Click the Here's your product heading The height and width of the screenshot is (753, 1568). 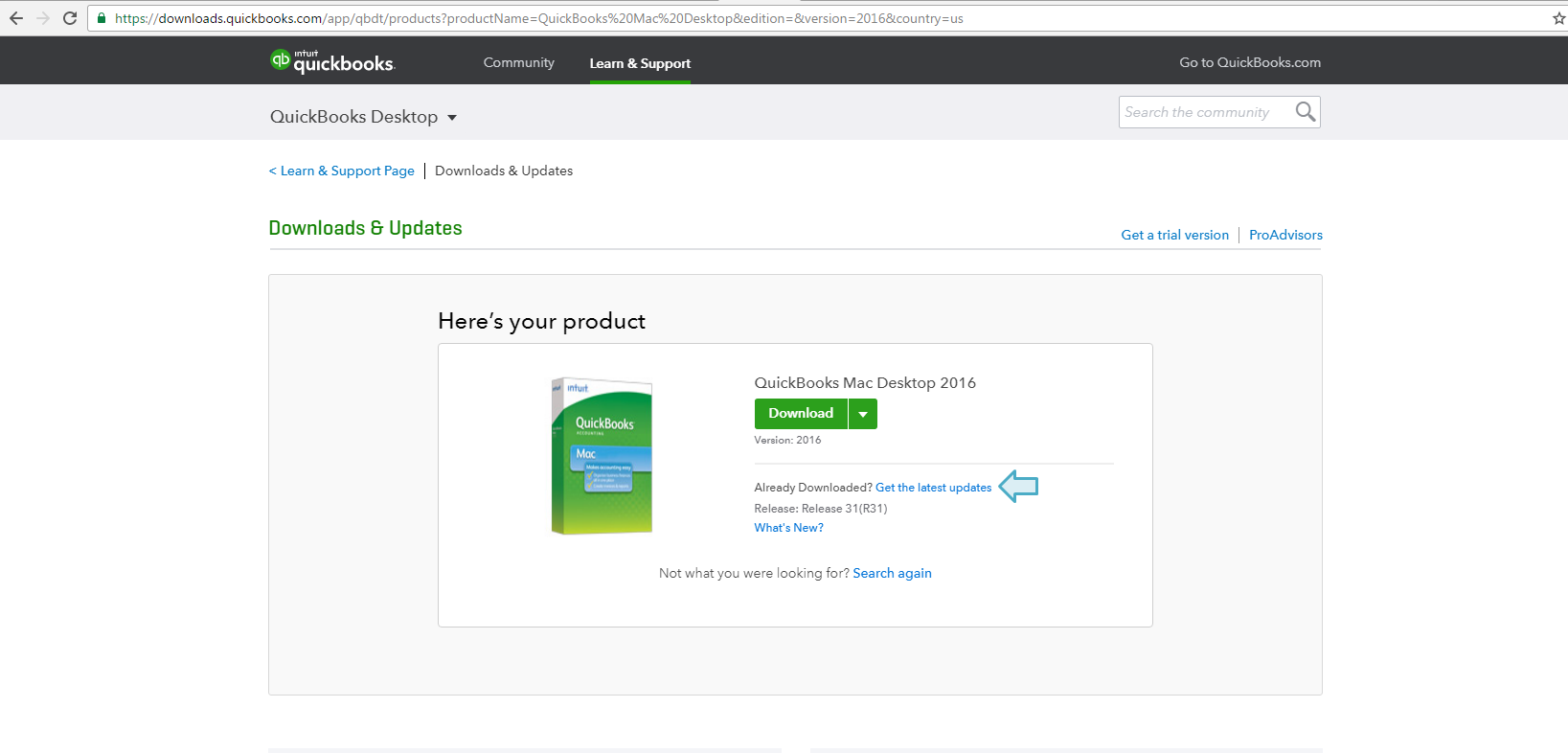(542, 321)
